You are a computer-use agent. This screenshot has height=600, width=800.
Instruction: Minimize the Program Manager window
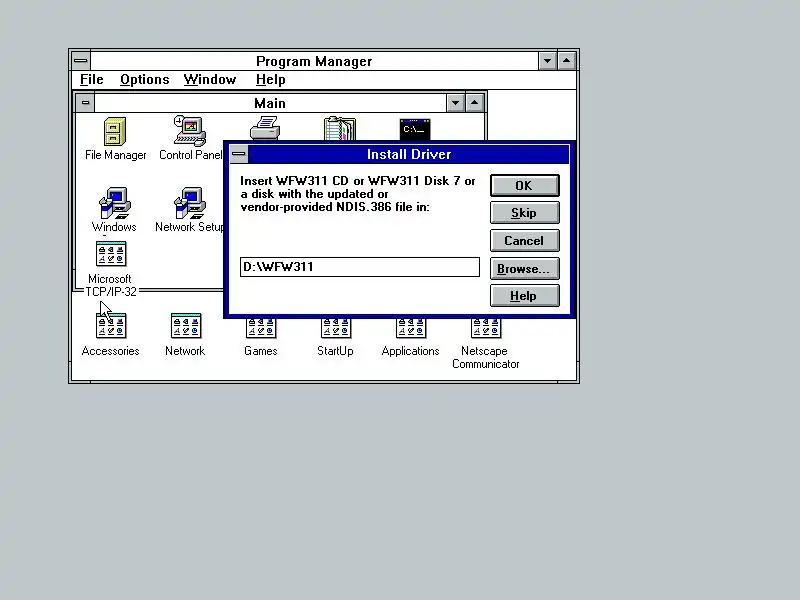pos(547,61)
